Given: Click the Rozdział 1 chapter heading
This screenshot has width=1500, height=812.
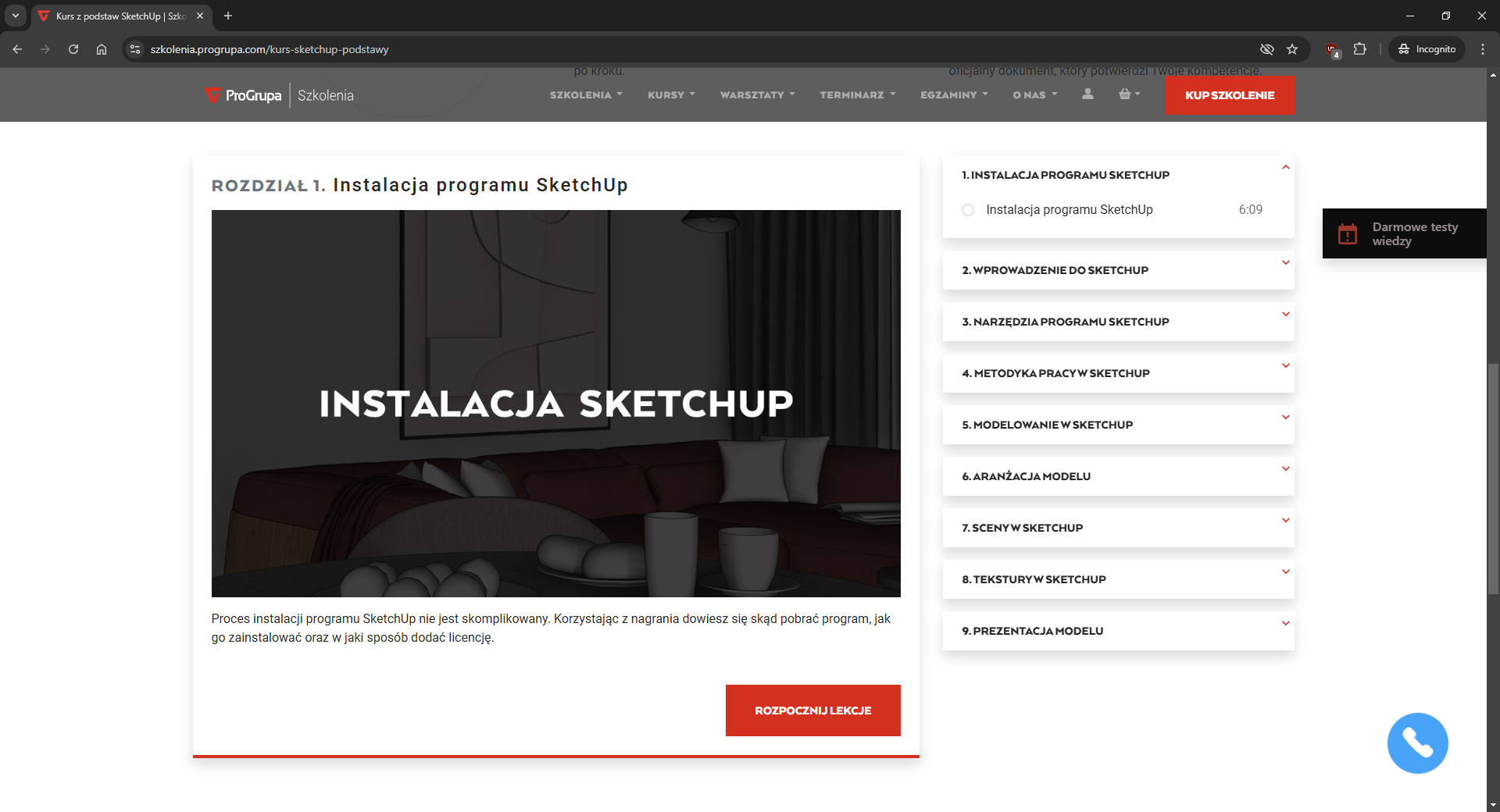Looking at the screenshot, I should pyautogui.click(x=420, y=185).
